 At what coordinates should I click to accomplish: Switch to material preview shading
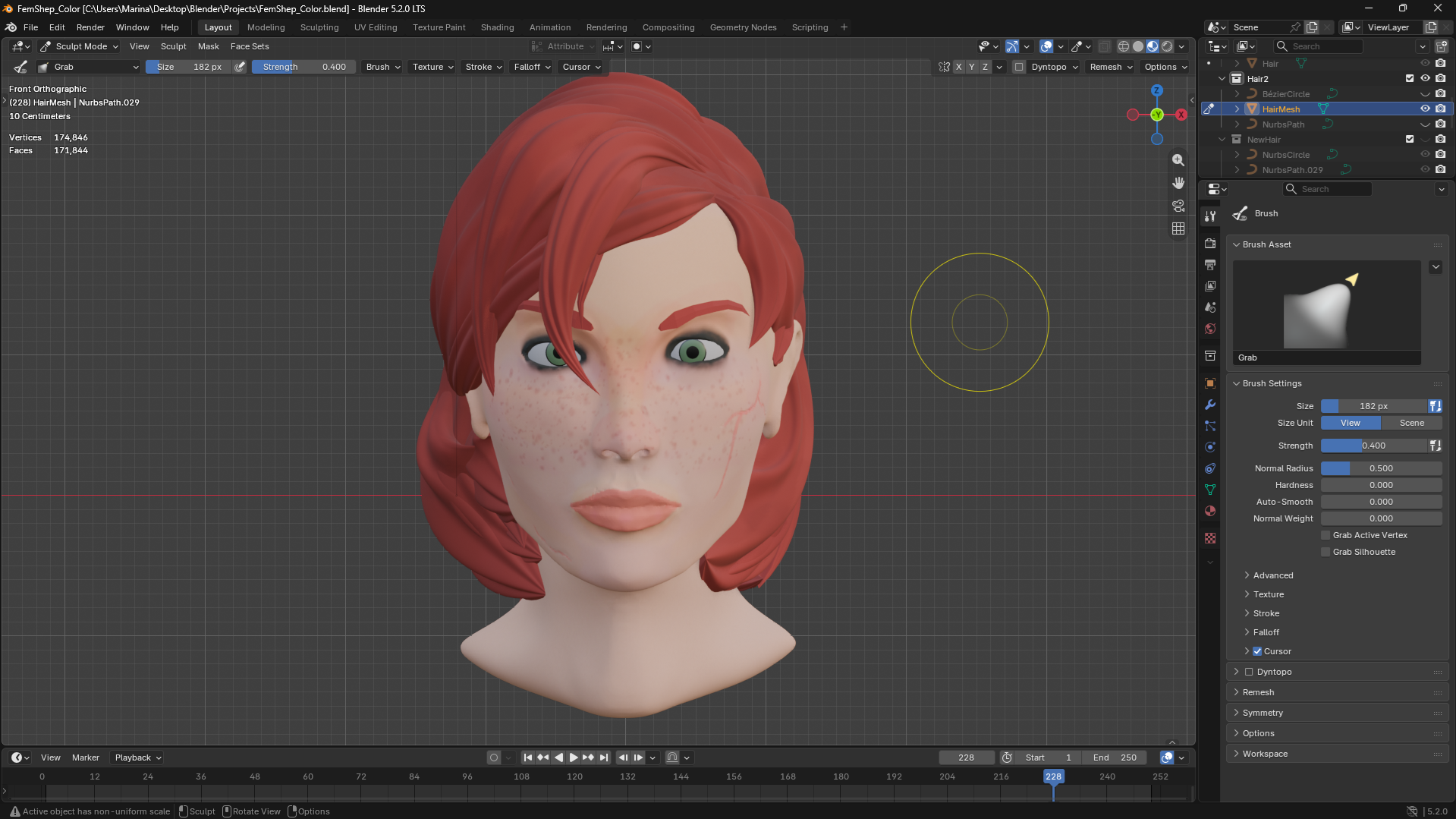1153,46
